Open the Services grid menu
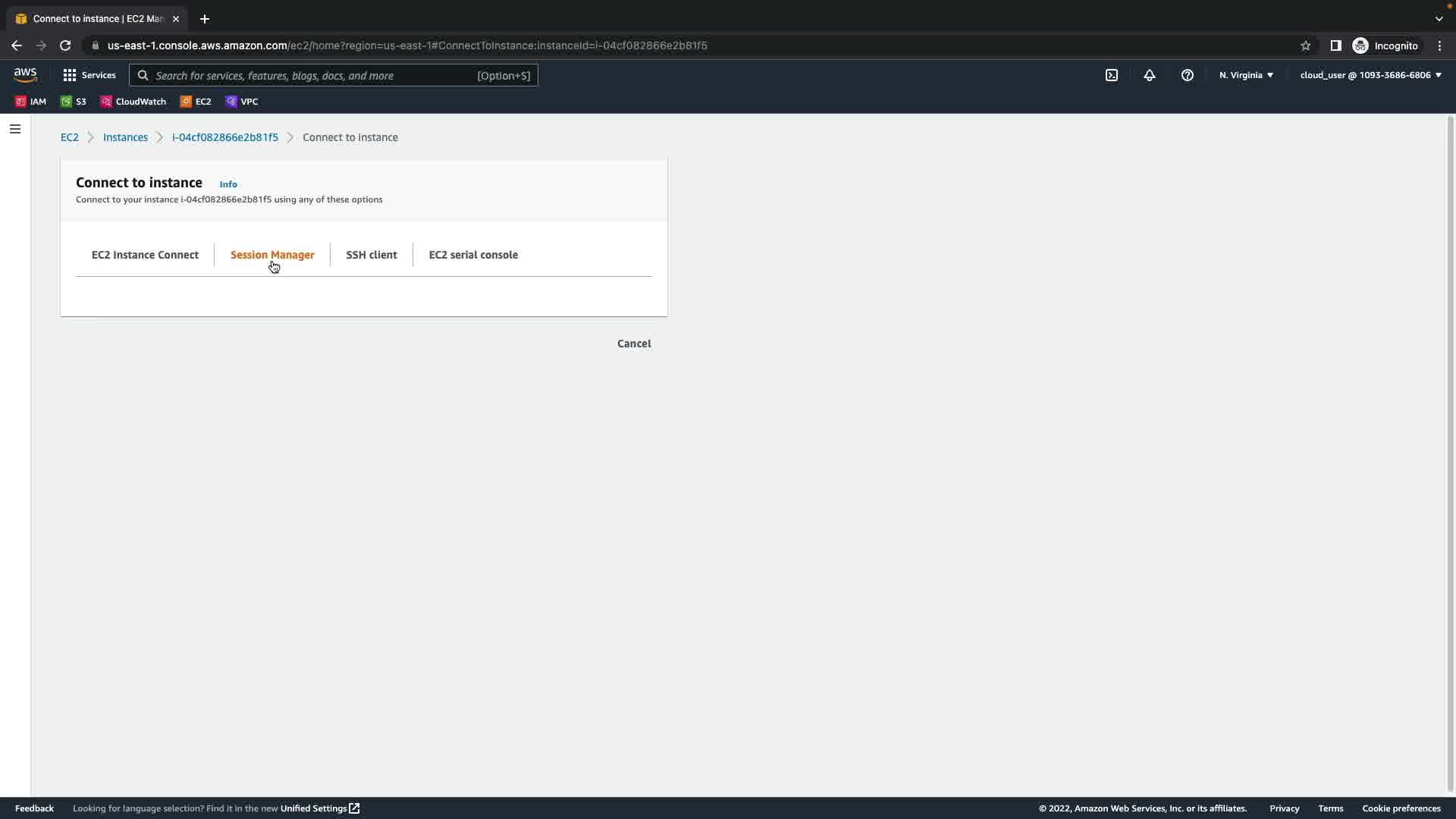This screenshot has height=819, width=1456. tap(89, 75)
